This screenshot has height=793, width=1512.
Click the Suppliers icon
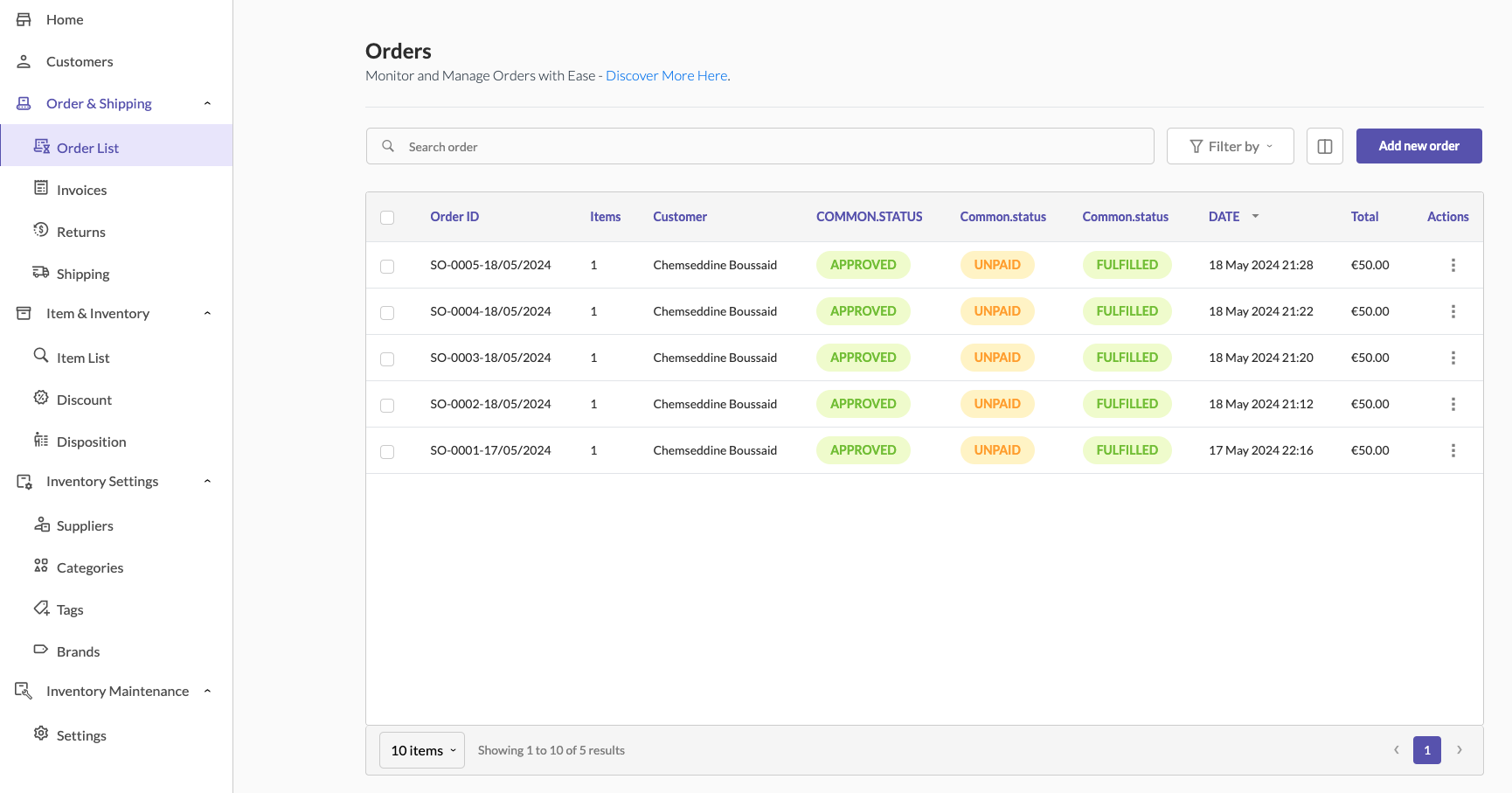point(41,524)
